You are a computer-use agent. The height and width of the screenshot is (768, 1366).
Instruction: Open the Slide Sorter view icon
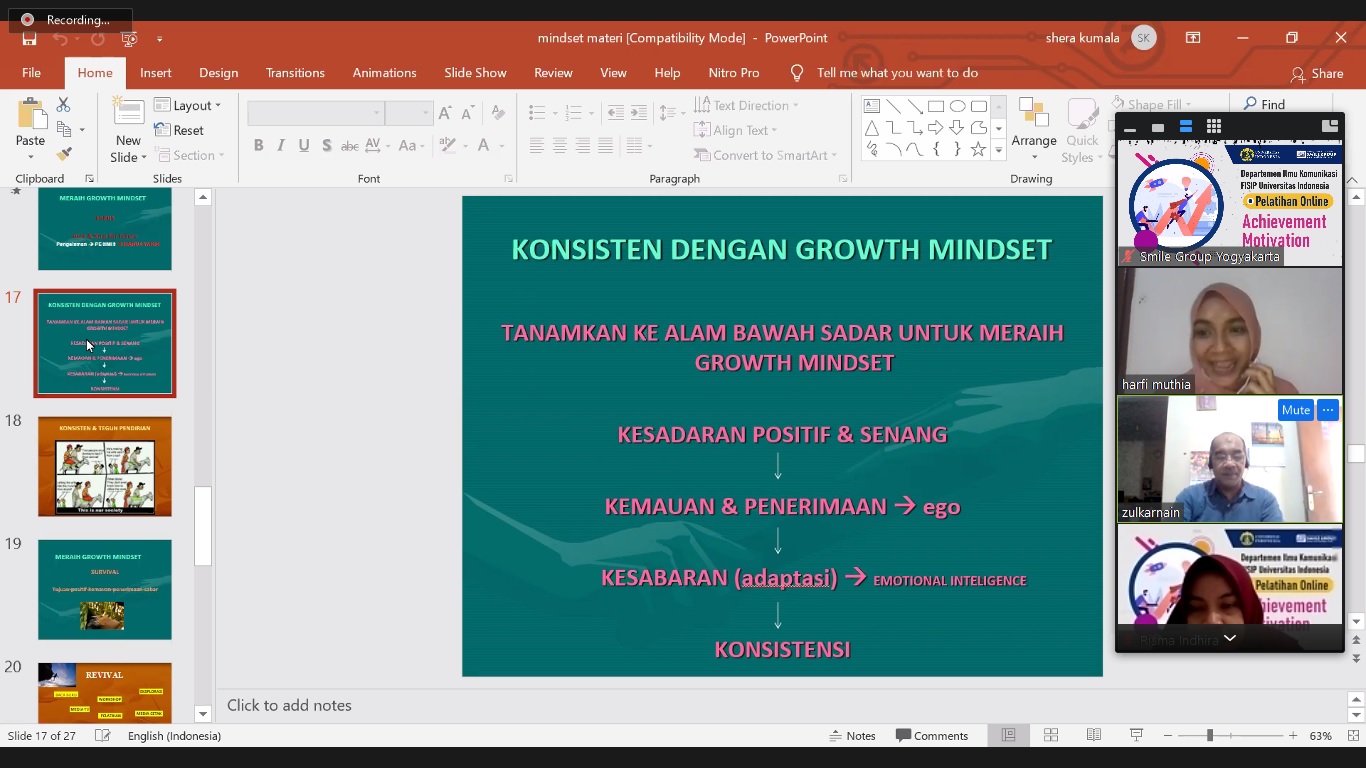point(1051,736)
